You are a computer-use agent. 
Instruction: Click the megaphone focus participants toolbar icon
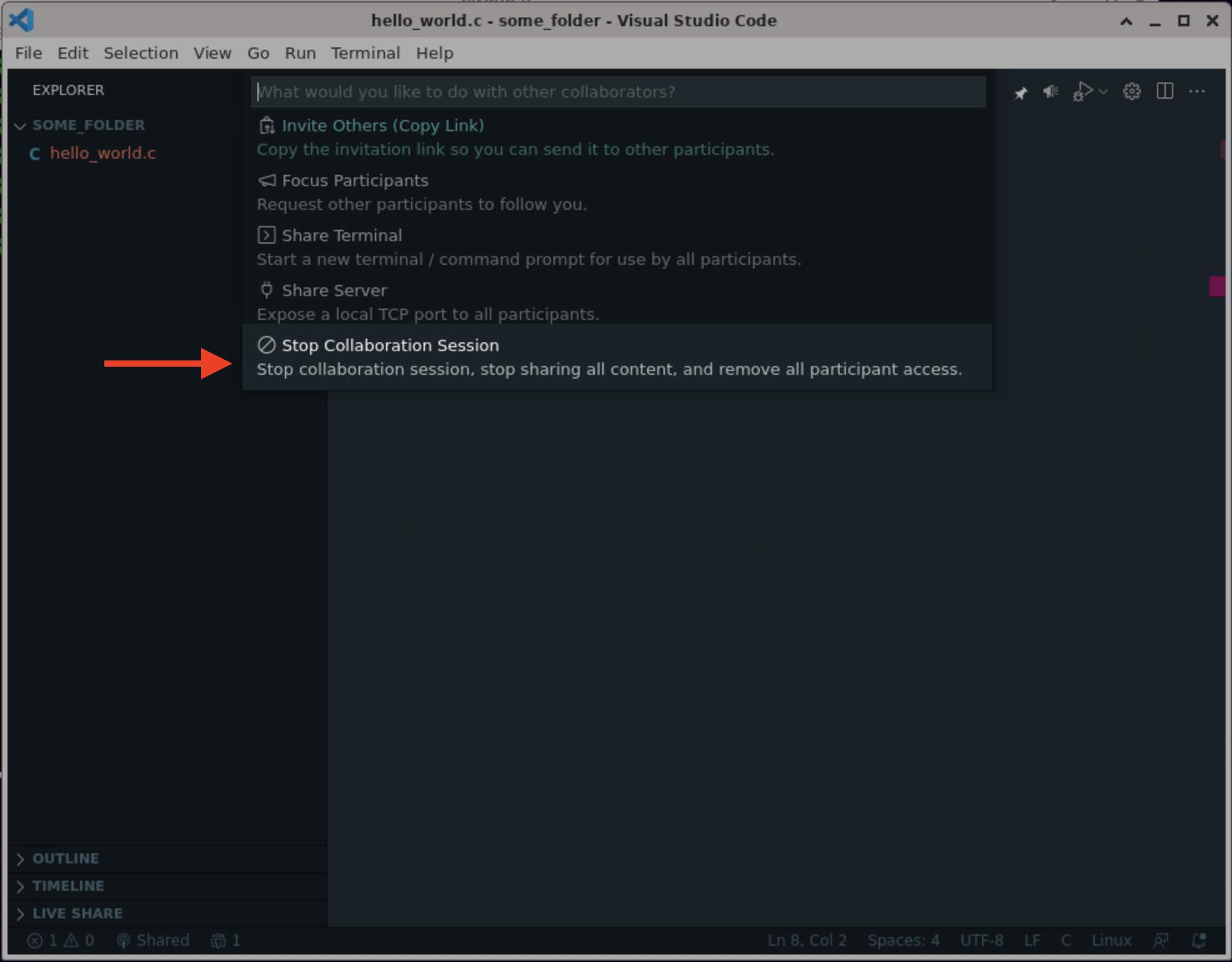coord(1051,92)
